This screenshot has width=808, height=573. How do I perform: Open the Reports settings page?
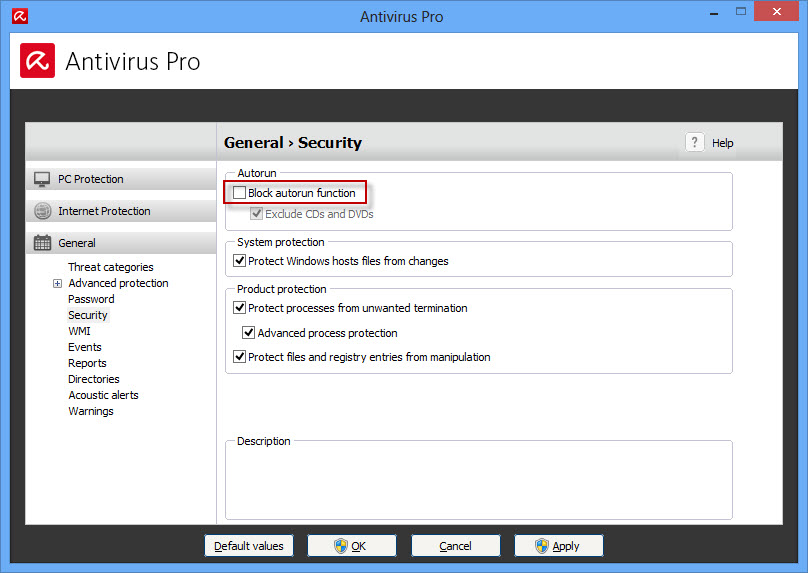point(87,363)
